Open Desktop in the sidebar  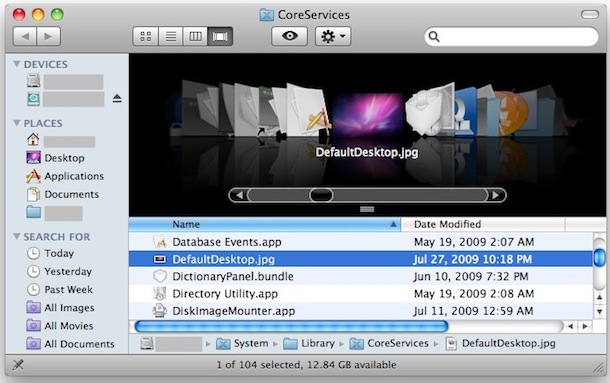point(55,158)
